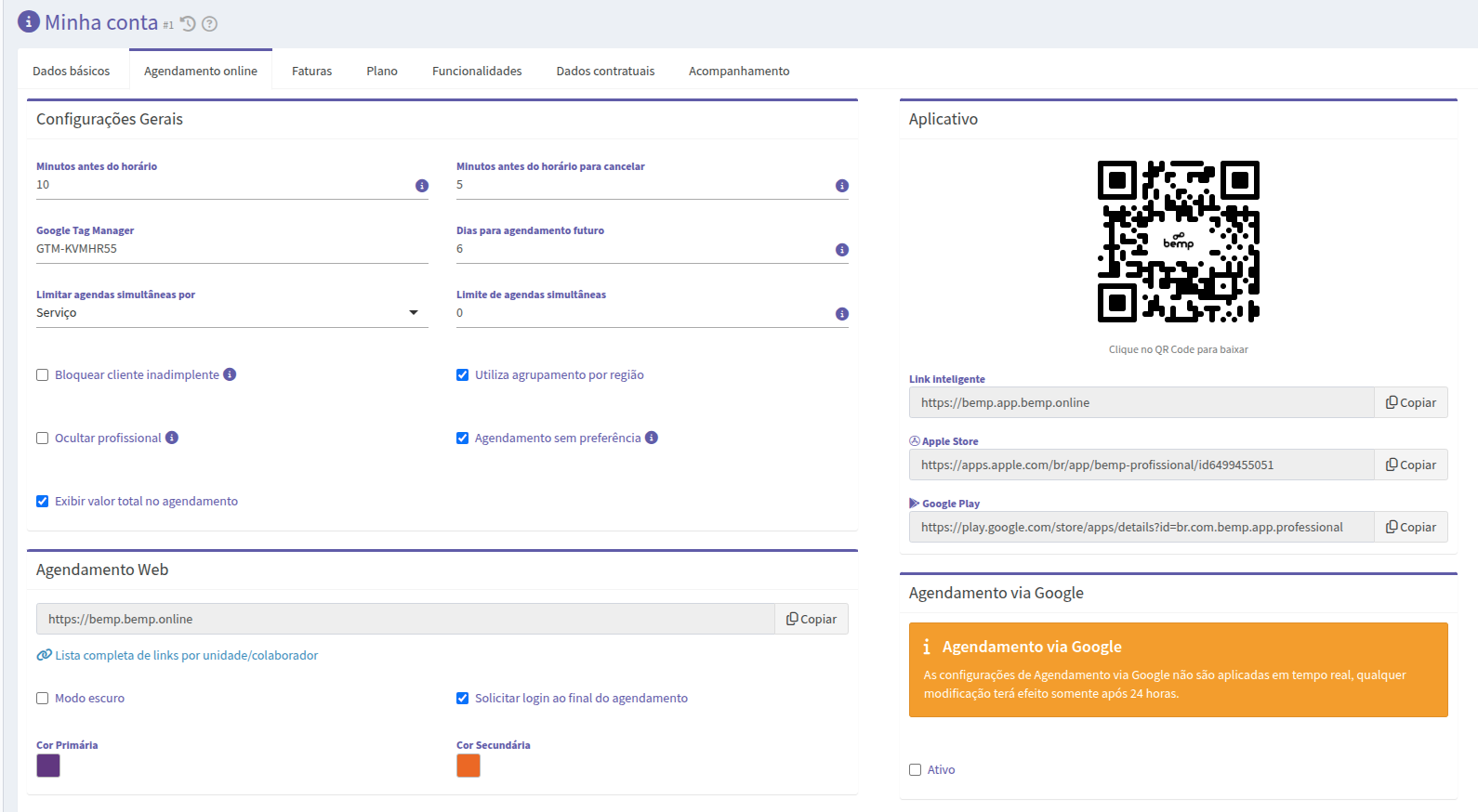Show info for Limite de agendas simultâneas
This screenshot has height=812, width=1478.
pyautogui.click(x=842, y=314)
